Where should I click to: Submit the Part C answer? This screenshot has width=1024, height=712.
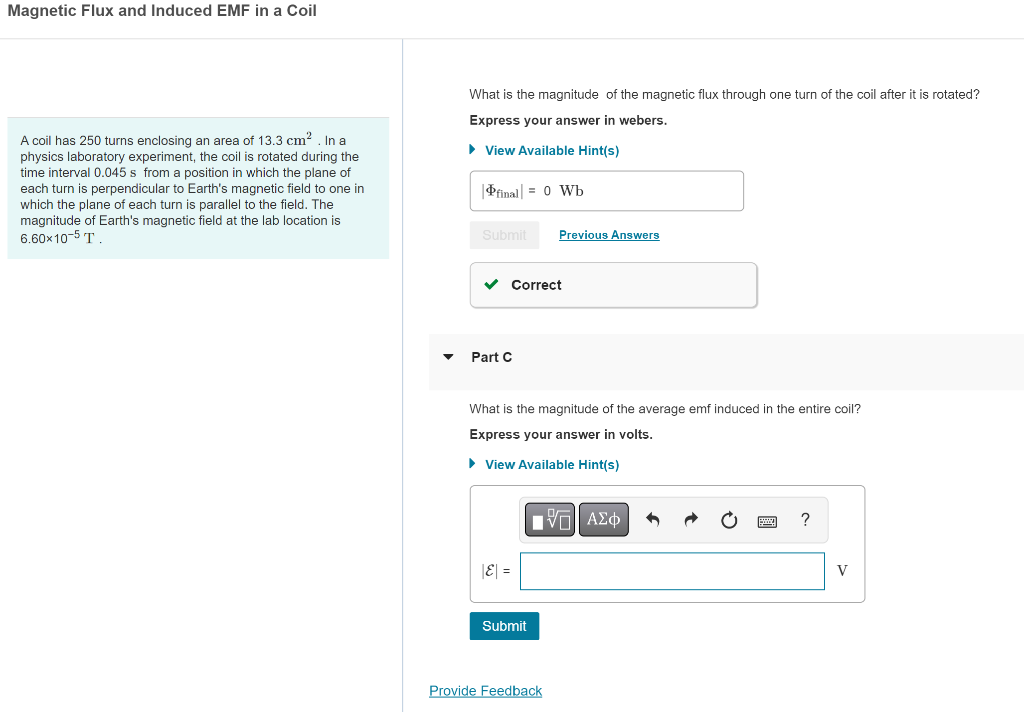click(x=504, y=625)
